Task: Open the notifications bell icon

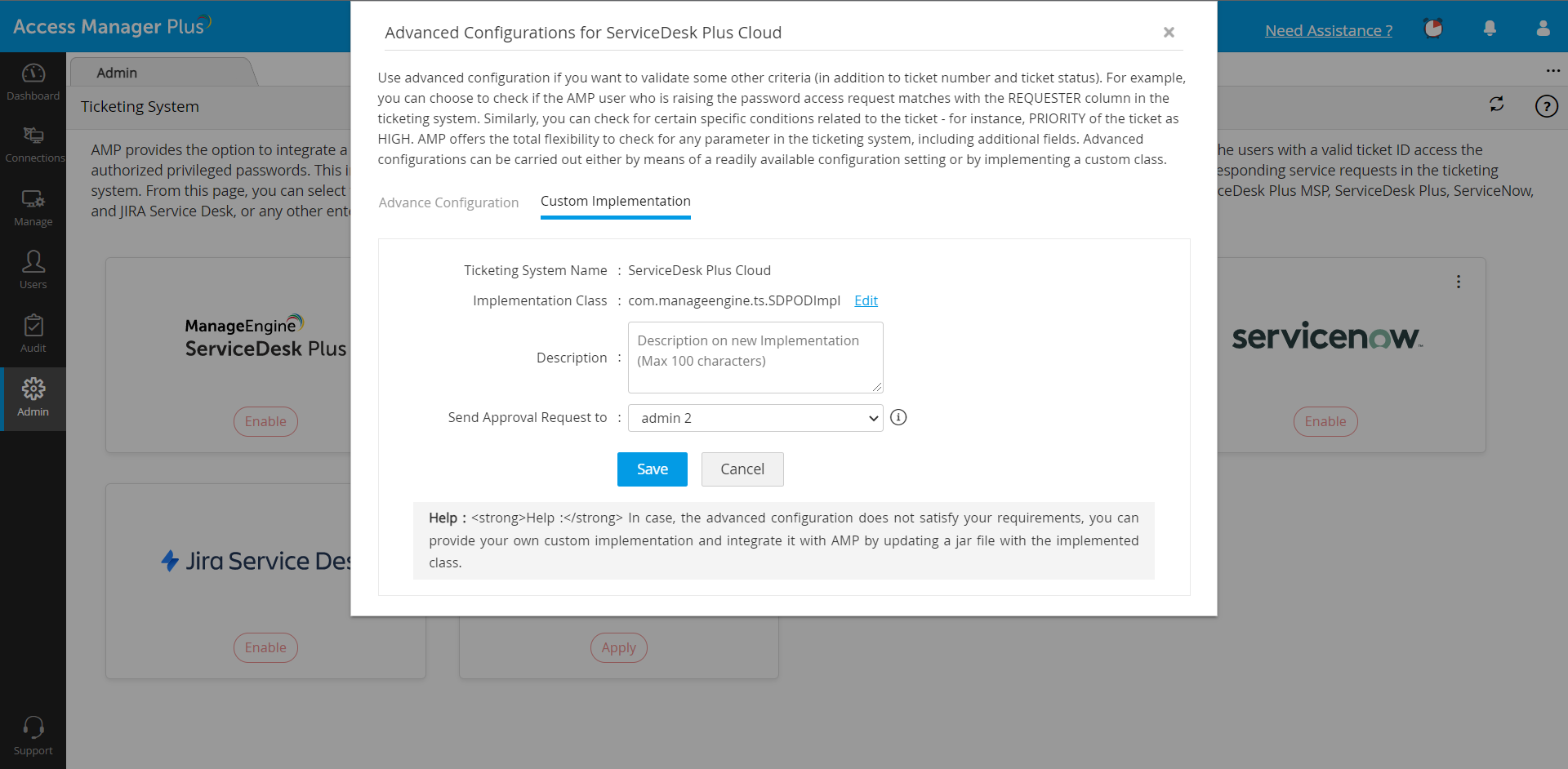Action: click(x=1490, y=29)
